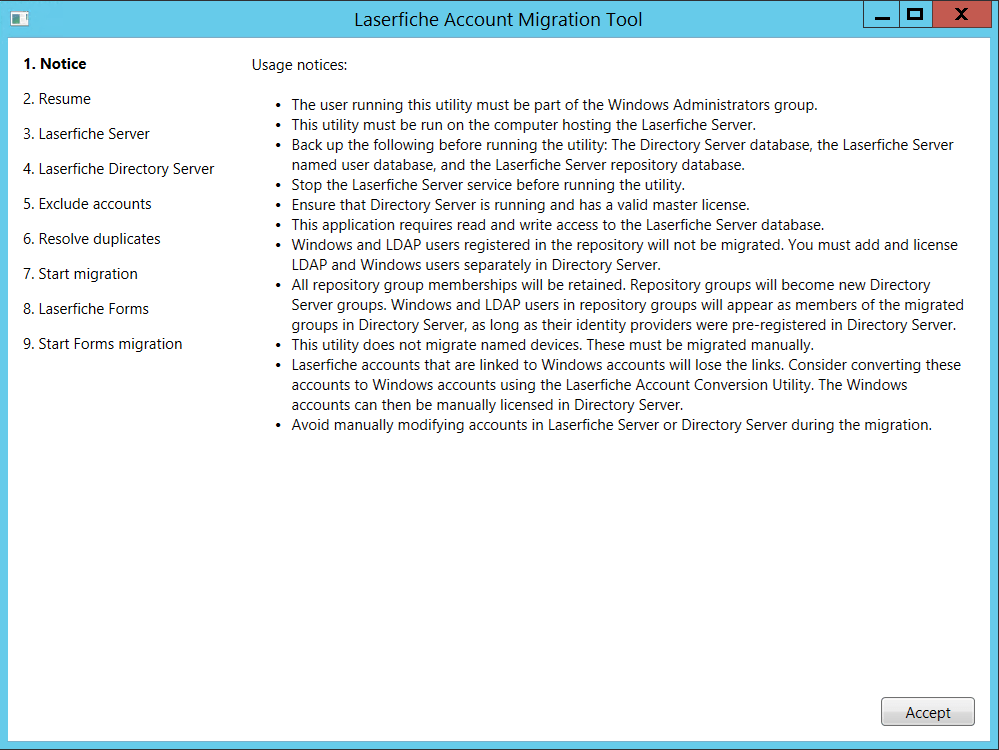Open the 8. Laserfiche Forms step

click(86, 309)
